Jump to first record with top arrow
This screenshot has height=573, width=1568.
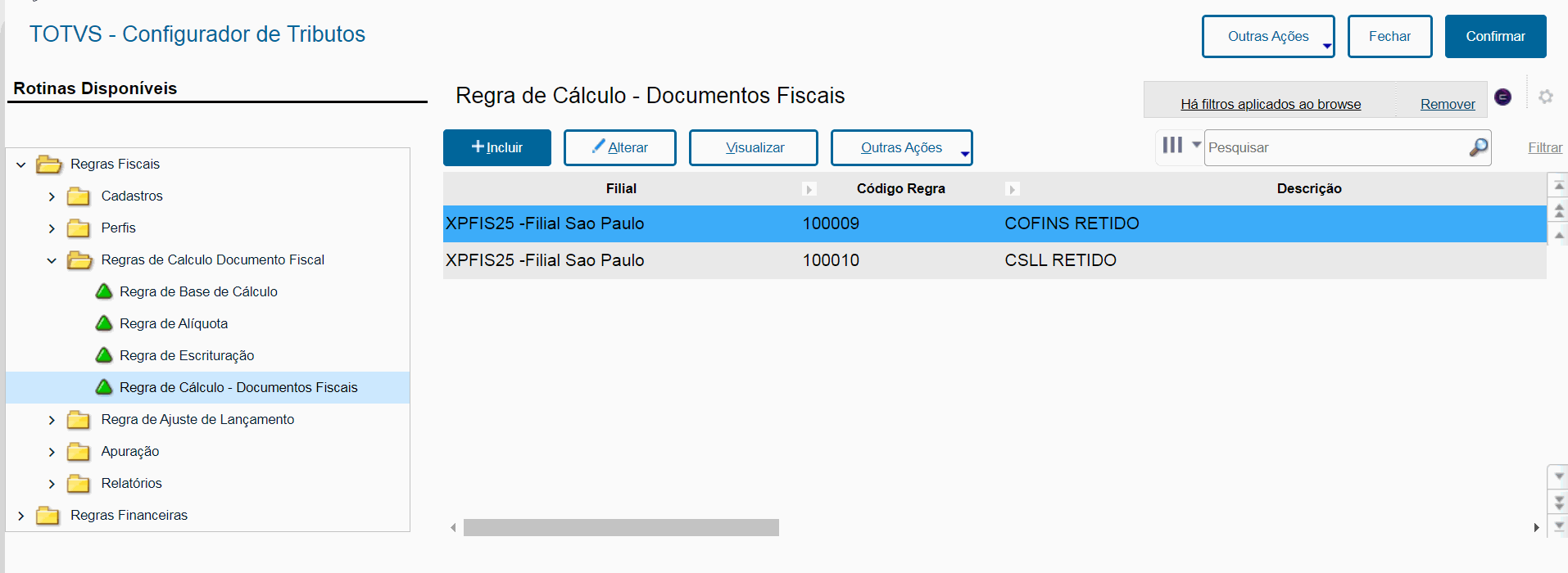[x=1559, y=186]
